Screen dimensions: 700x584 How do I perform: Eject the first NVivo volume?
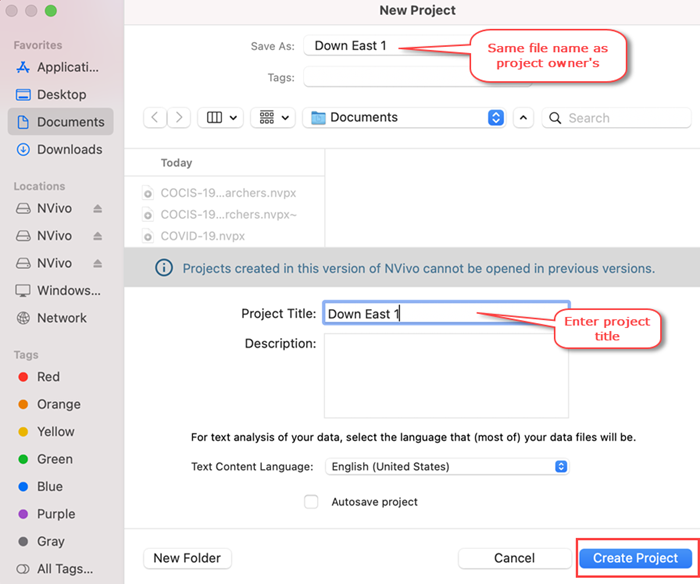[97, 209]
